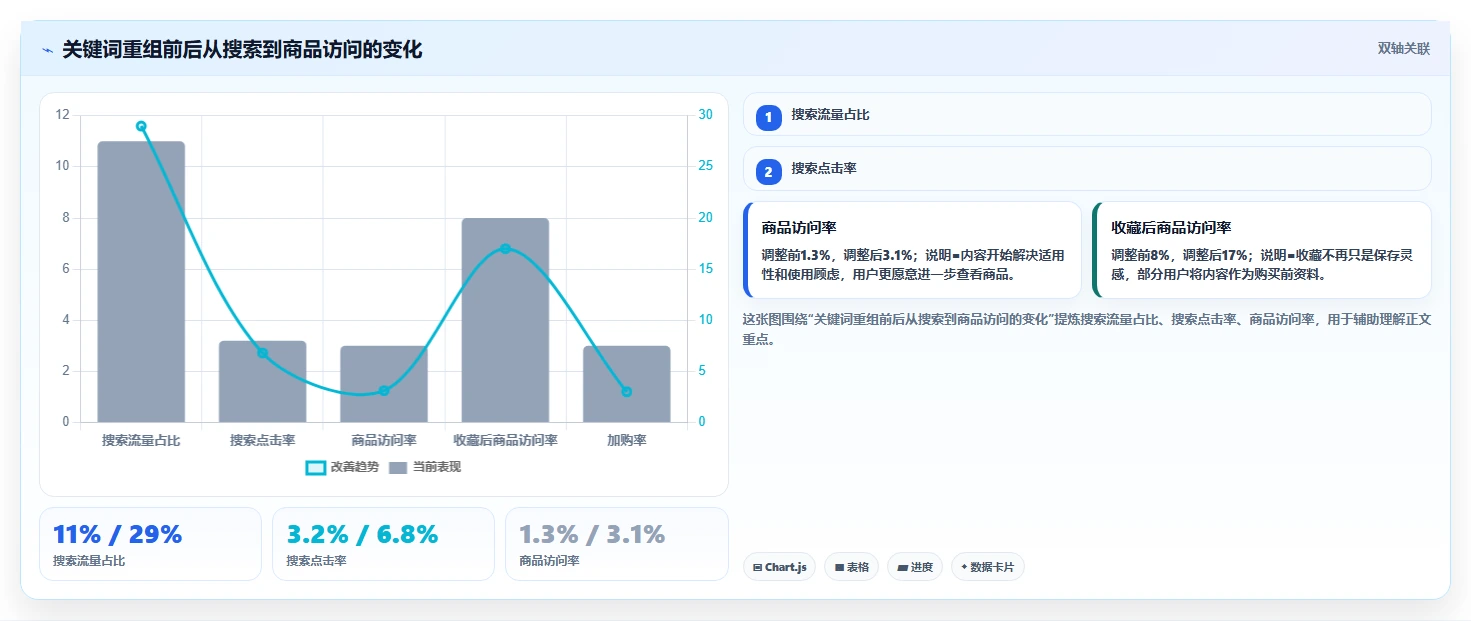1471x621 pixels.
Task: Click the right axis value 30
Action: coord(706,115)
